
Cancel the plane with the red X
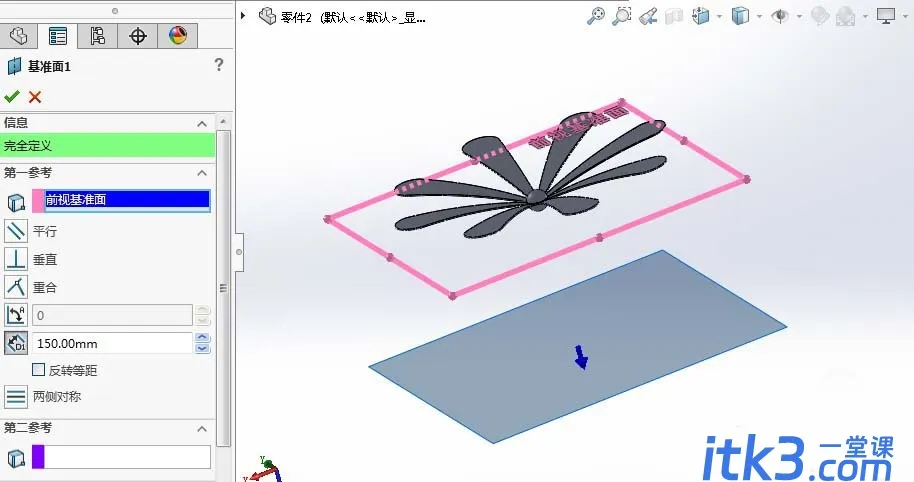[x=35, y=97]
